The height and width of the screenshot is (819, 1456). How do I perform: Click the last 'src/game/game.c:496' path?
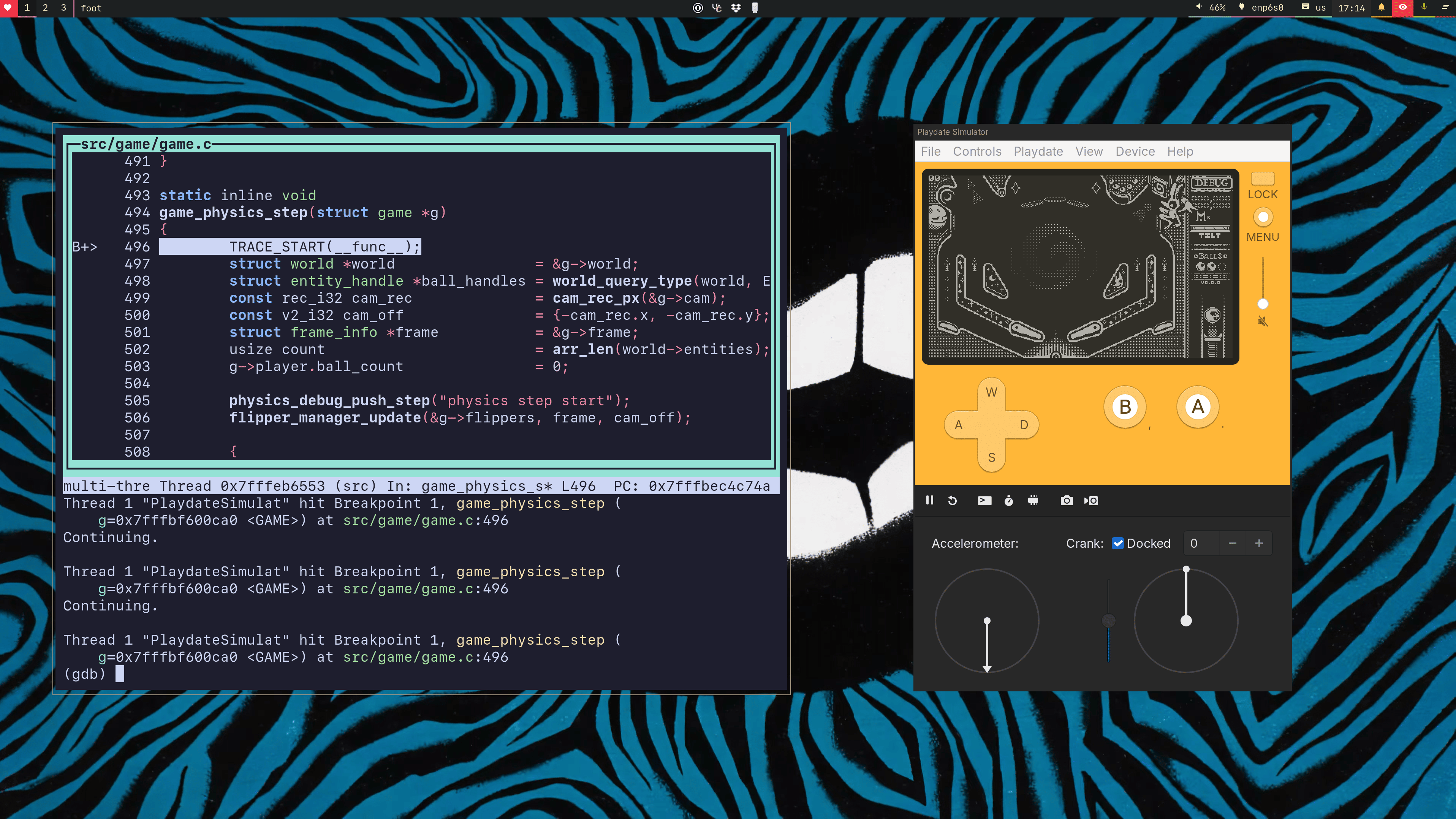[x=426, y=657]
